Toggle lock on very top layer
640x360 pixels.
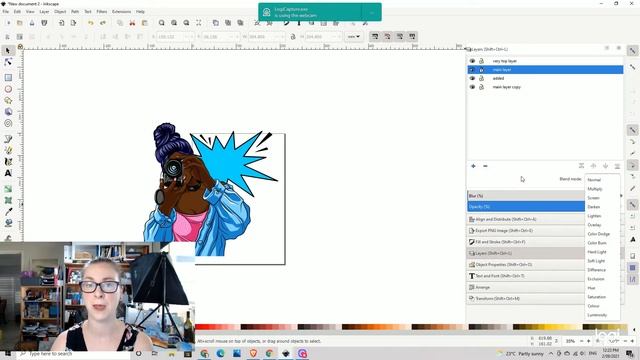click(482, 61)
